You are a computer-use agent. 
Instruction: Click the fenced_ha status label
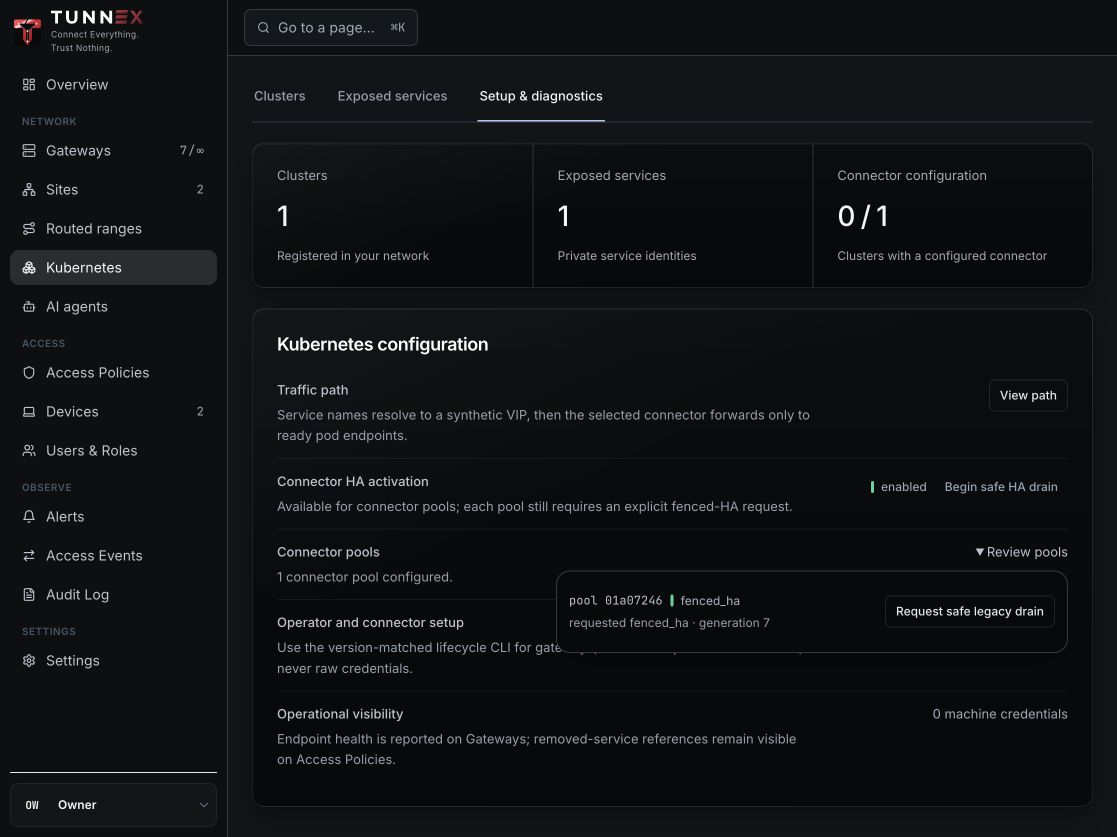coord(710,601)
